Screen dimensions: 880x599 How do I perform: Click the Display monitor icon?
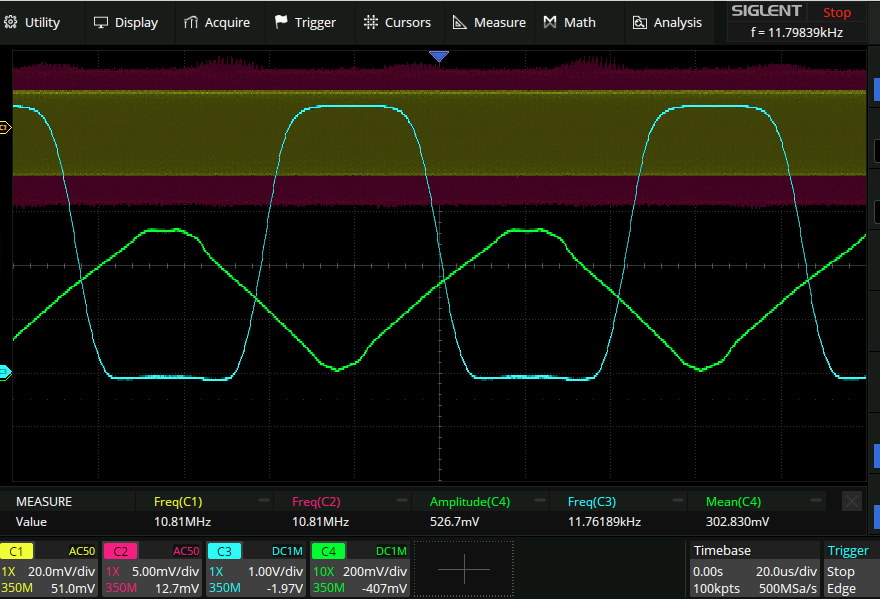click(x=101, y=22)
